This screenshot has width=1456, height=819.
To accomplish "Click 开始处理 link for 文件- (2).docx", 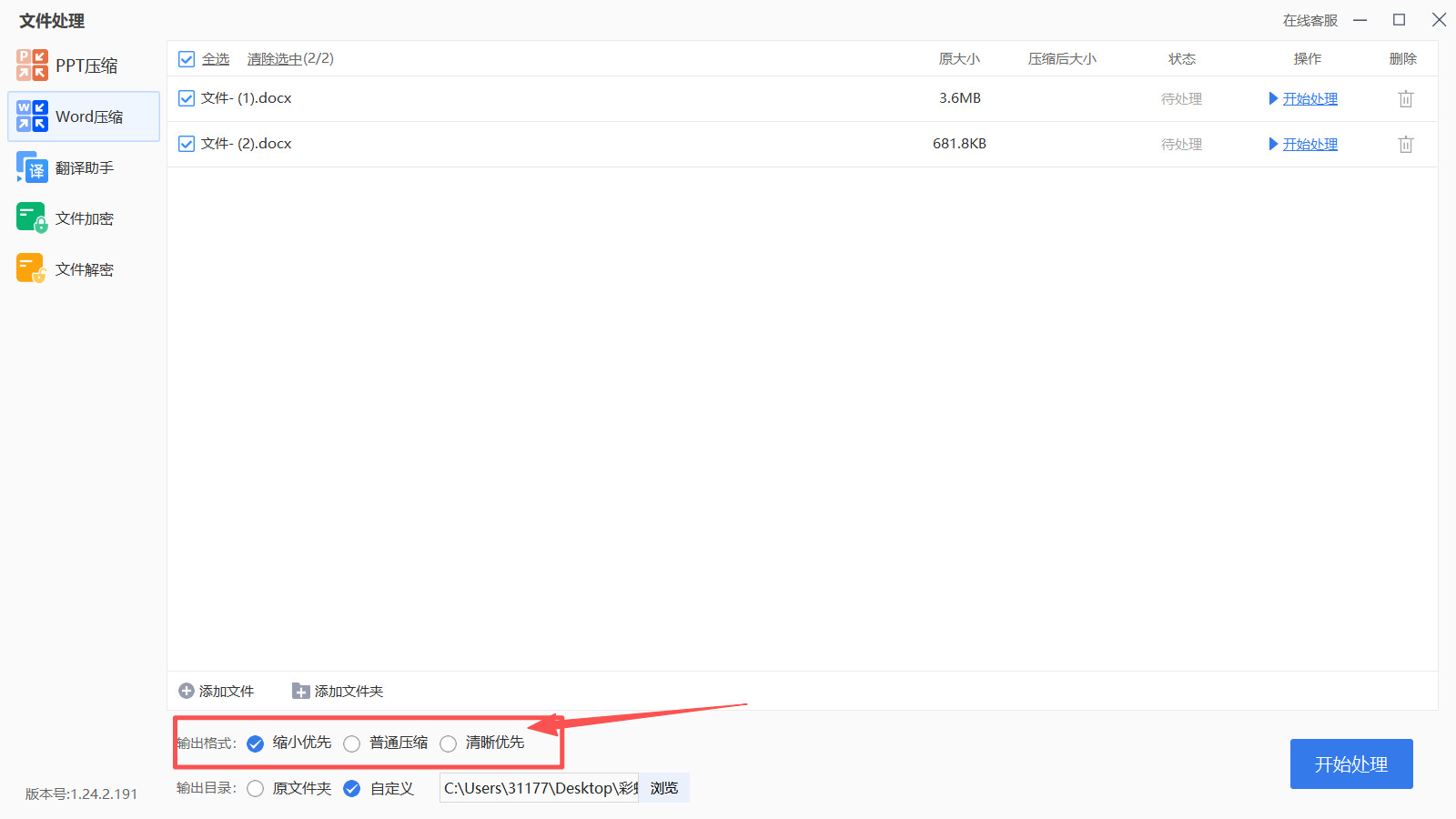I will point(1310,144).
